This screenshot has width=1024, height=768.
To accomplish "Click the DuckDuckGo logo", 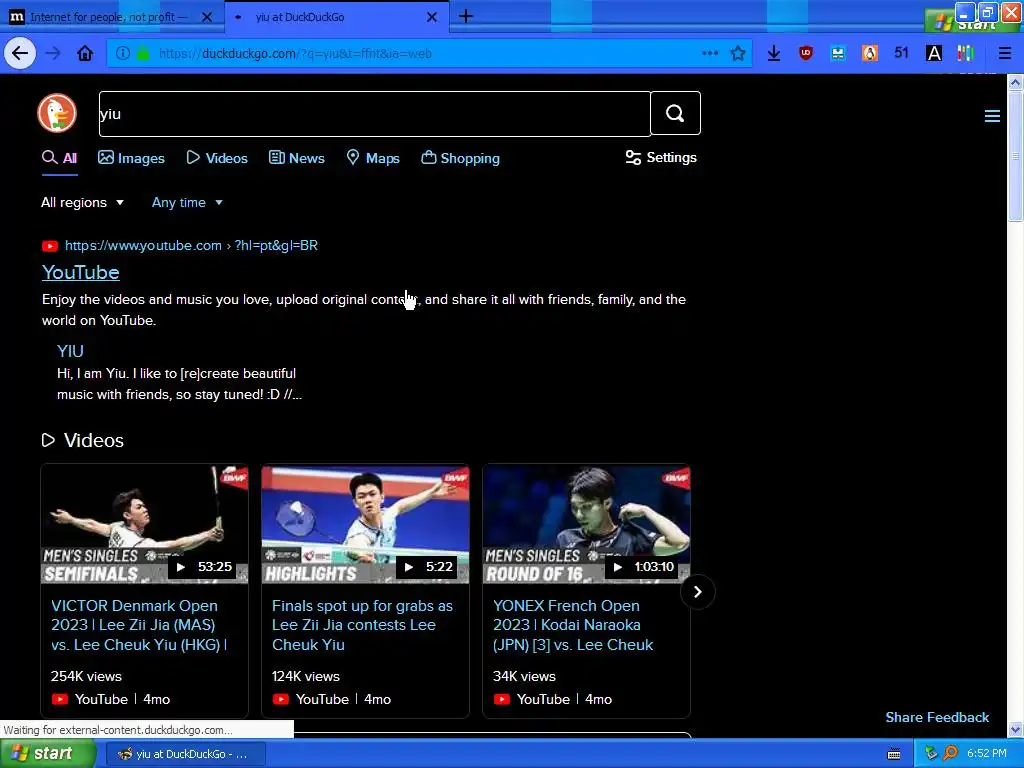I will [57, 113].
